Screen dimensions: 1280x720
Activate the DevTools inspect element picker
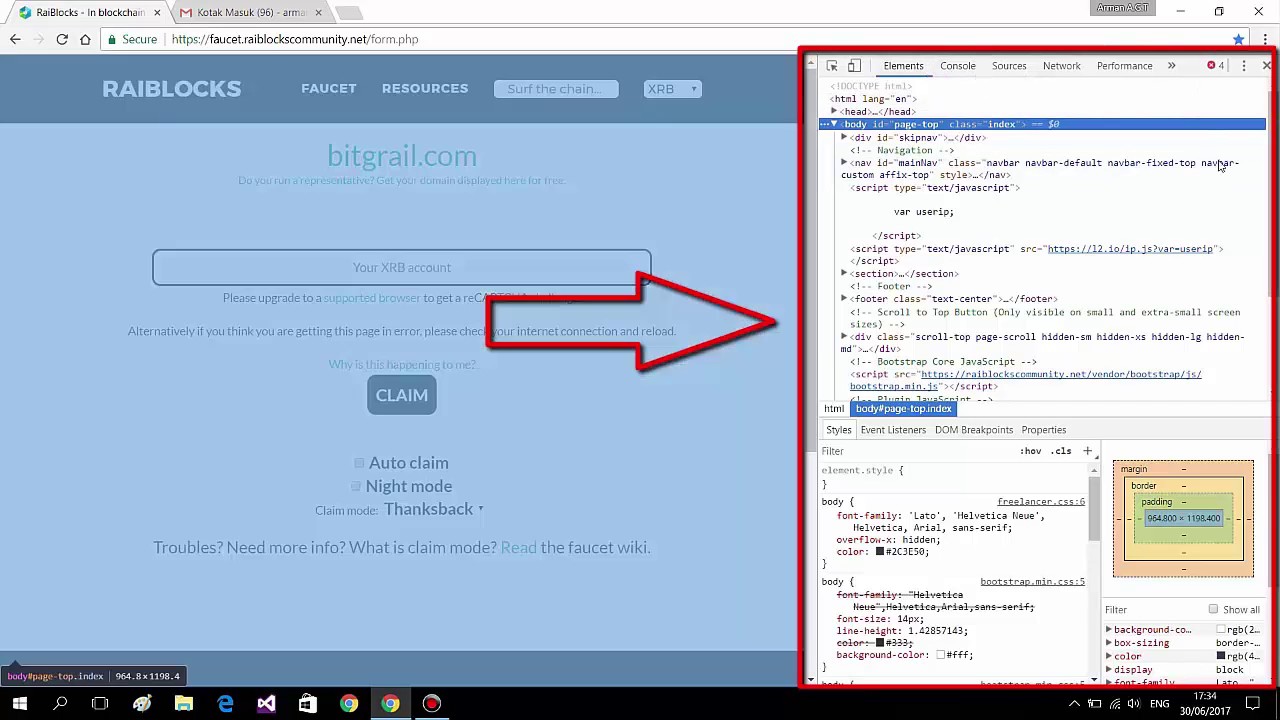click(x=832, y=66)
